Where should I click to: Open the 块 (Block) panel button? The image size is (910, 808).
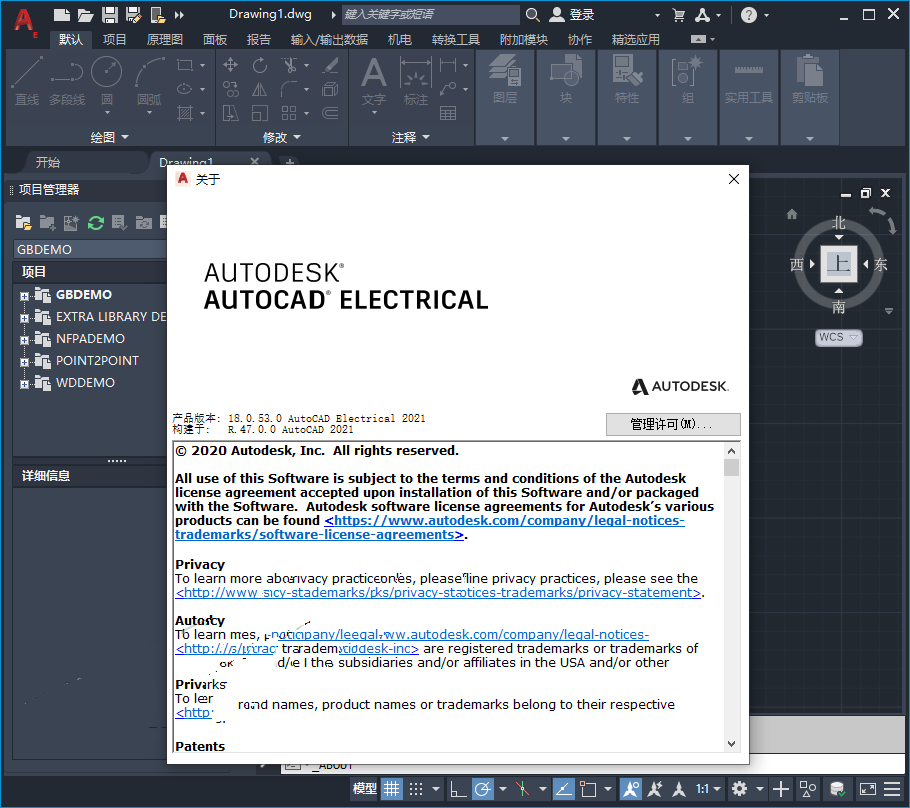[x=566, y=97]
